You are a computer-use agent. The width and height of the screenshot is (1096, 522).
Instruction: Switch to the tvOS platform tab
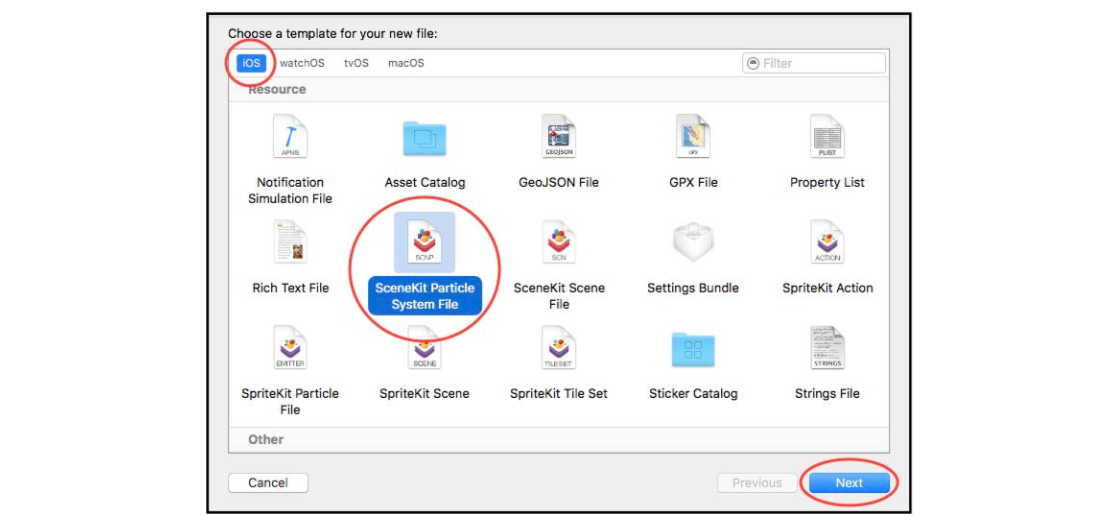coord(356,63)
